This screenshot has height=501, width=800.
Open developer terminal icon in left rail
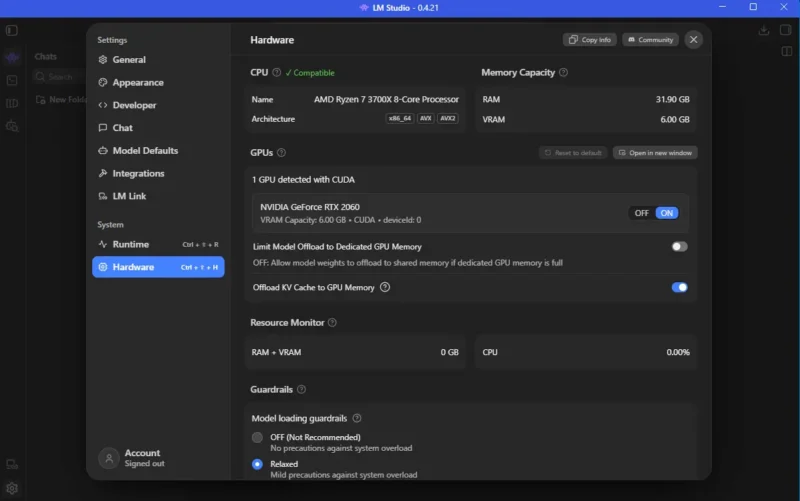12,81
